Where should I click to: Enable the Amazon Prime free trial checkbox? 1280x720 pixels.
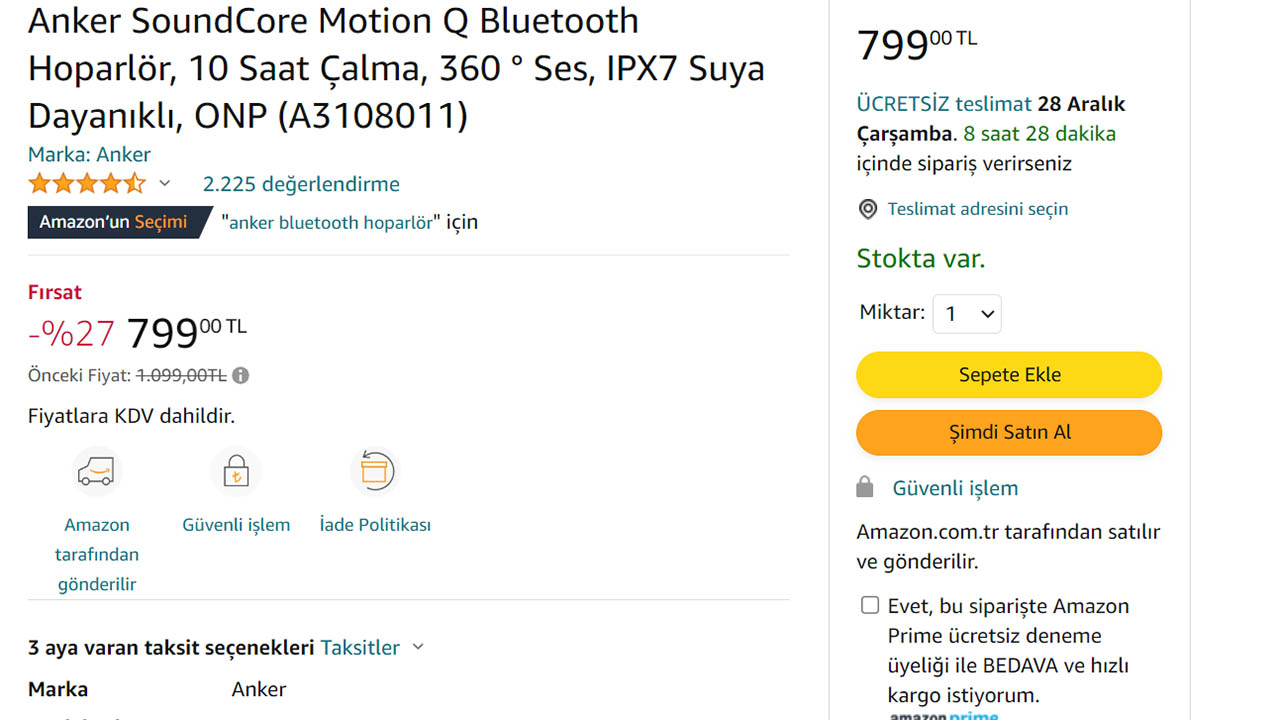coord(870,605)
